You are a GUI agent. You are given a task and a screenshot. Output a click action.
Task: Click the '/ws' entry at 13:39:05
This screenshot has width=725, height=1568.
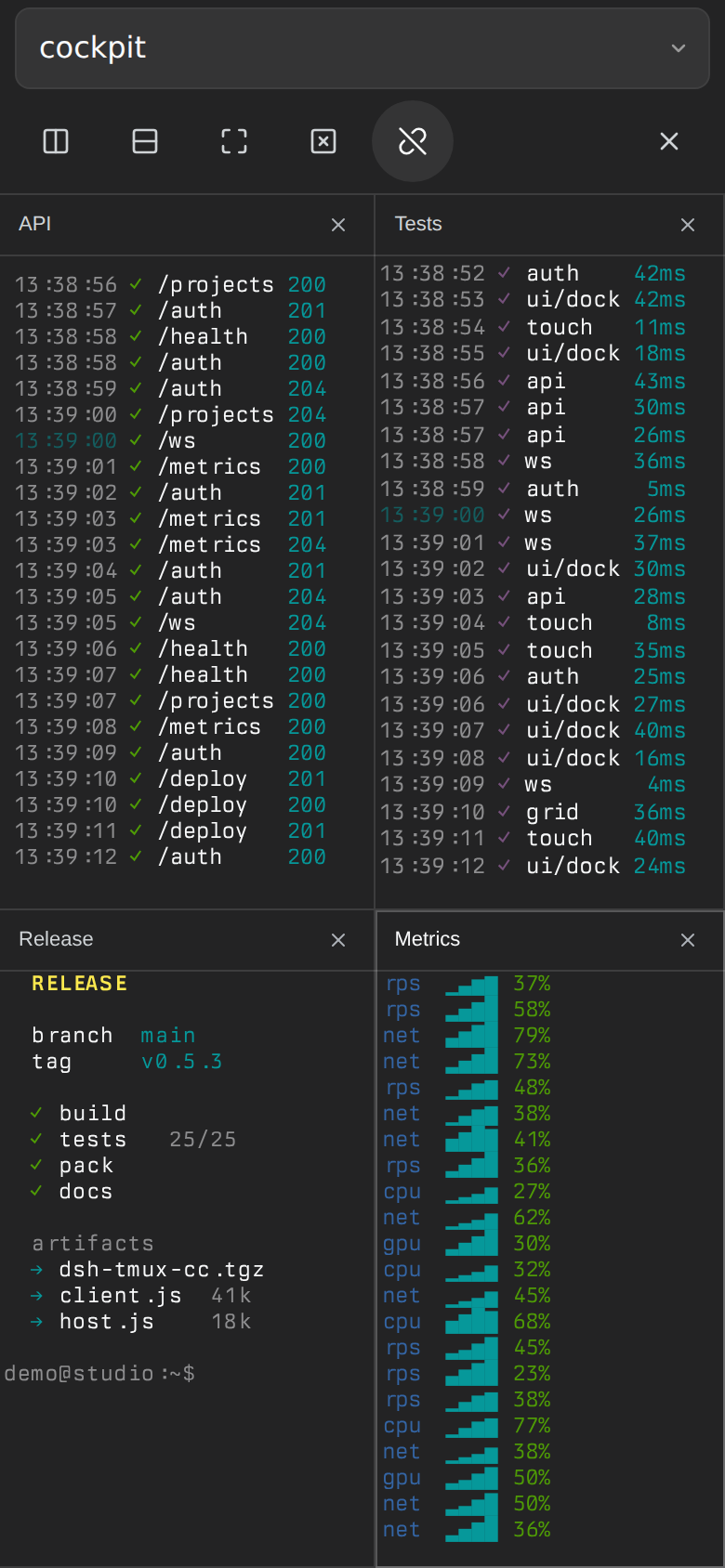point(177,623)
